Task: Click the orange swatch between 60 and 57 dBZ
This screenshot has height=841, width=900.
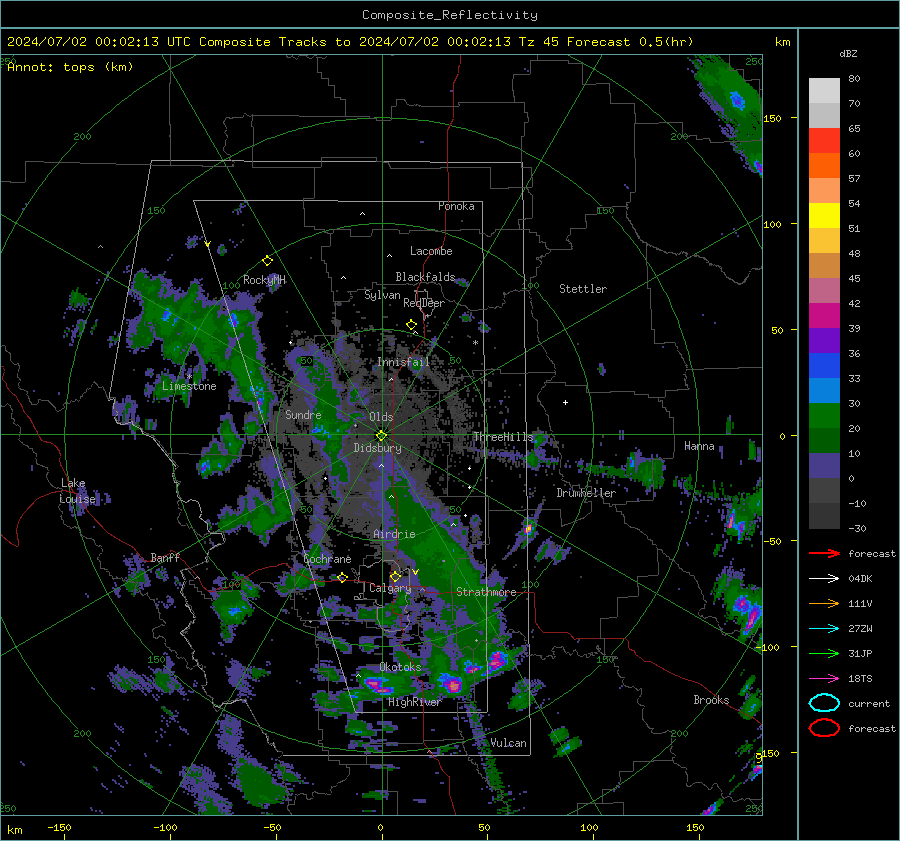Action: [x=824, y=166]
